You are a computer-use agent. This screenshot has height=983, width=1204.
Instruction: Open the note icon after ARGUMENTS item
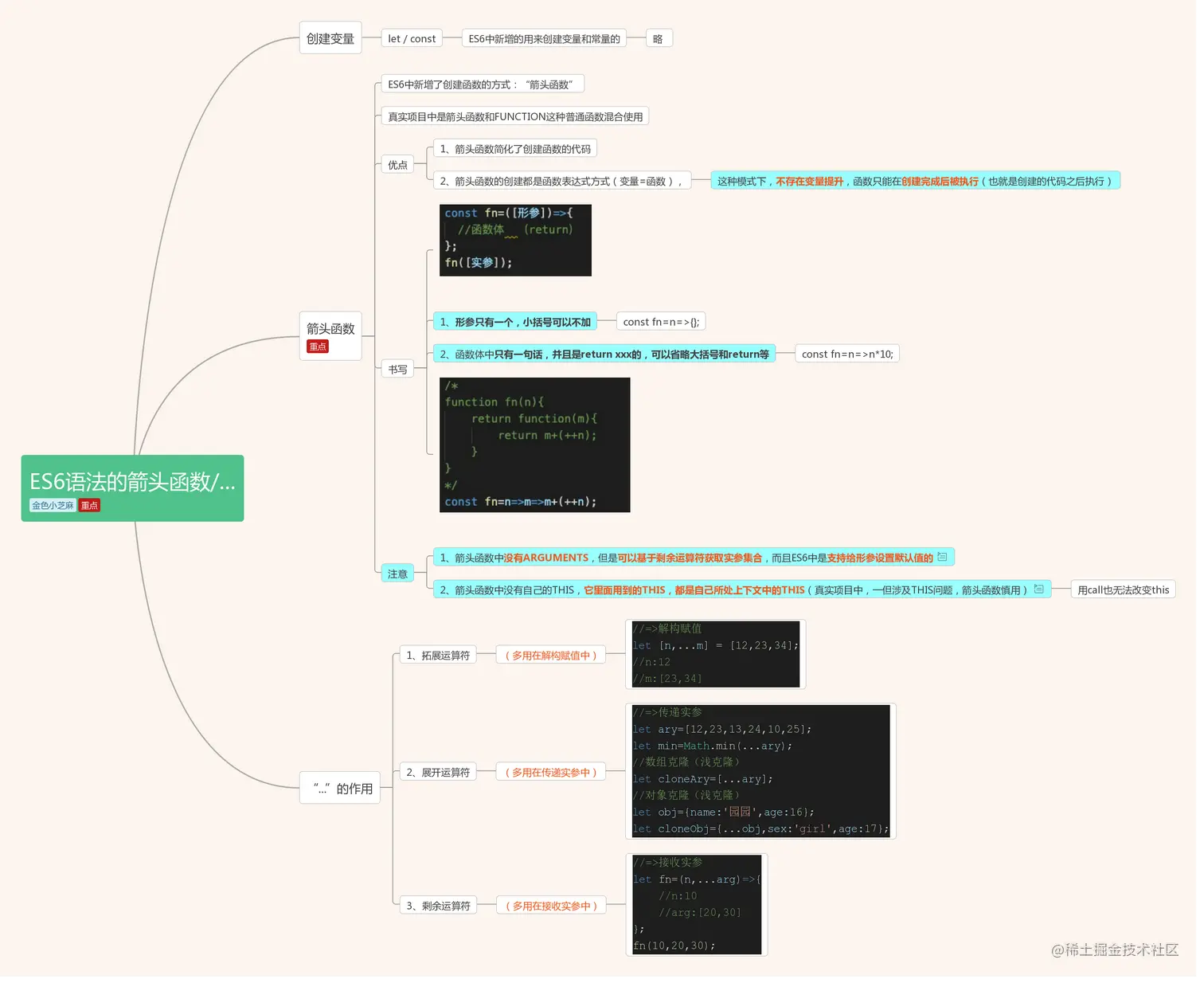tap(942, 557)
